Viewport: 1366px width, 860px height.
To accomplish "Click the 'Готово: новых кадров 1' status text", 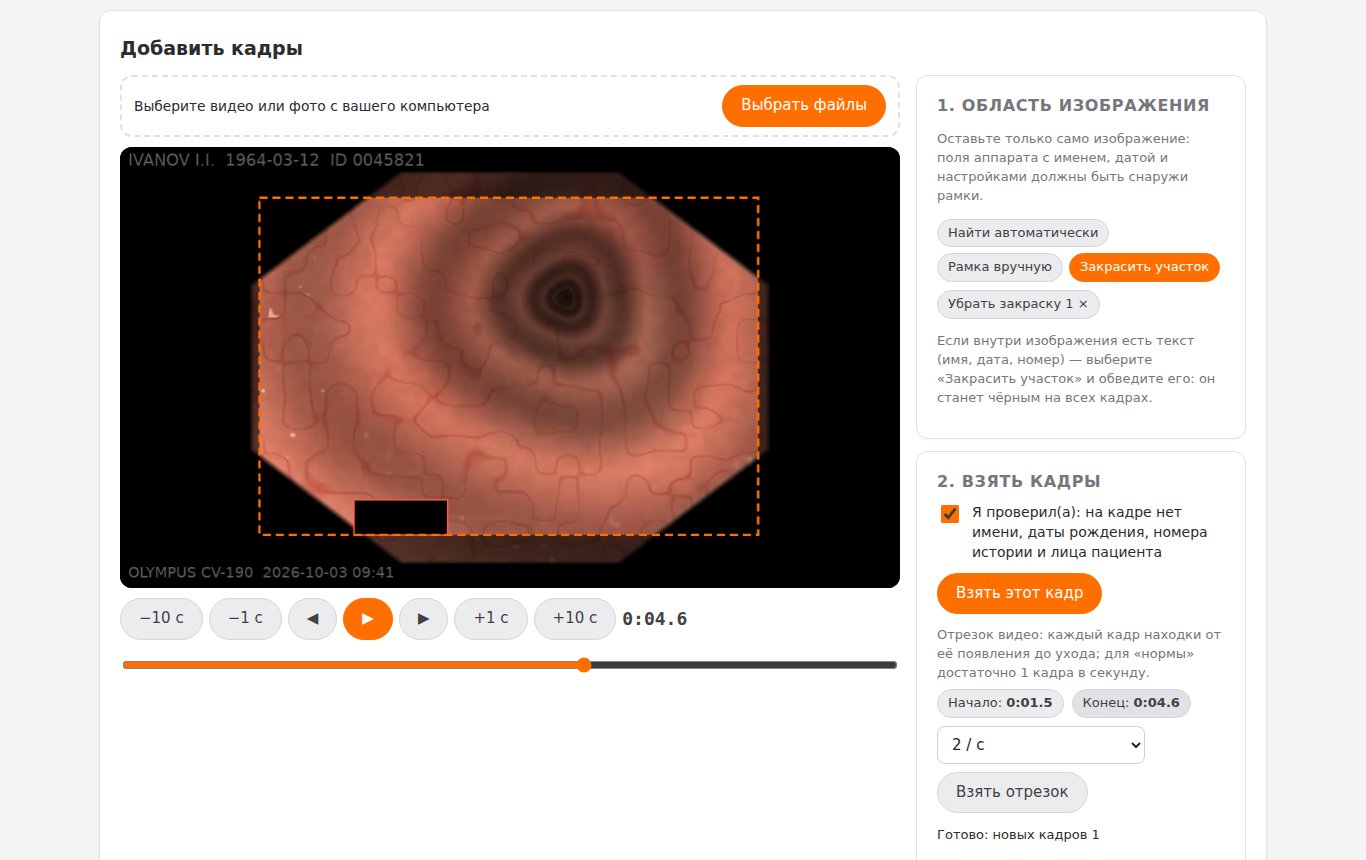I will point(1018,834).
